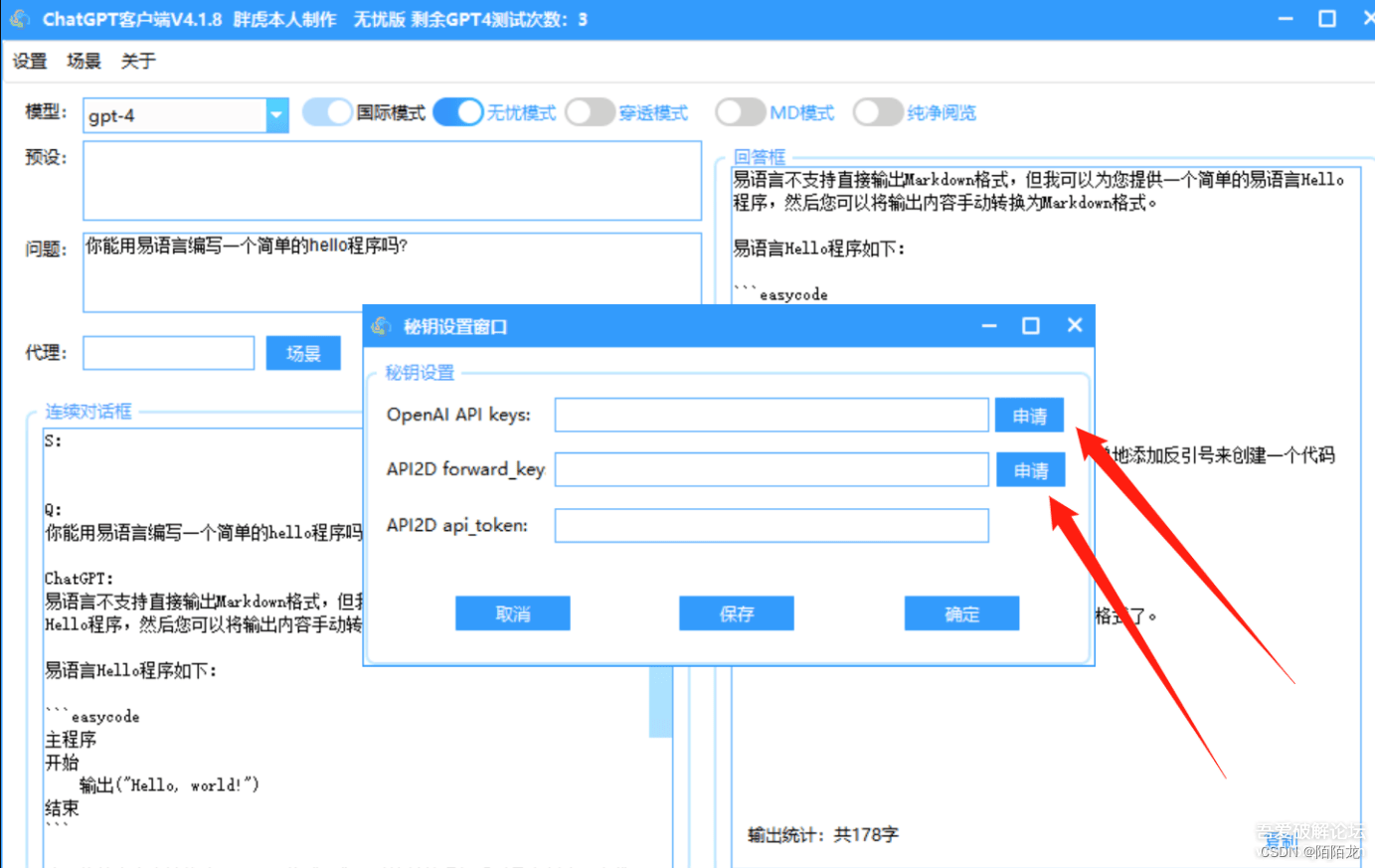Click the 取消 button in the key dialog
Image resolution: width=1375 pixels, height=868 pixels.
click(x=513, y=613)
